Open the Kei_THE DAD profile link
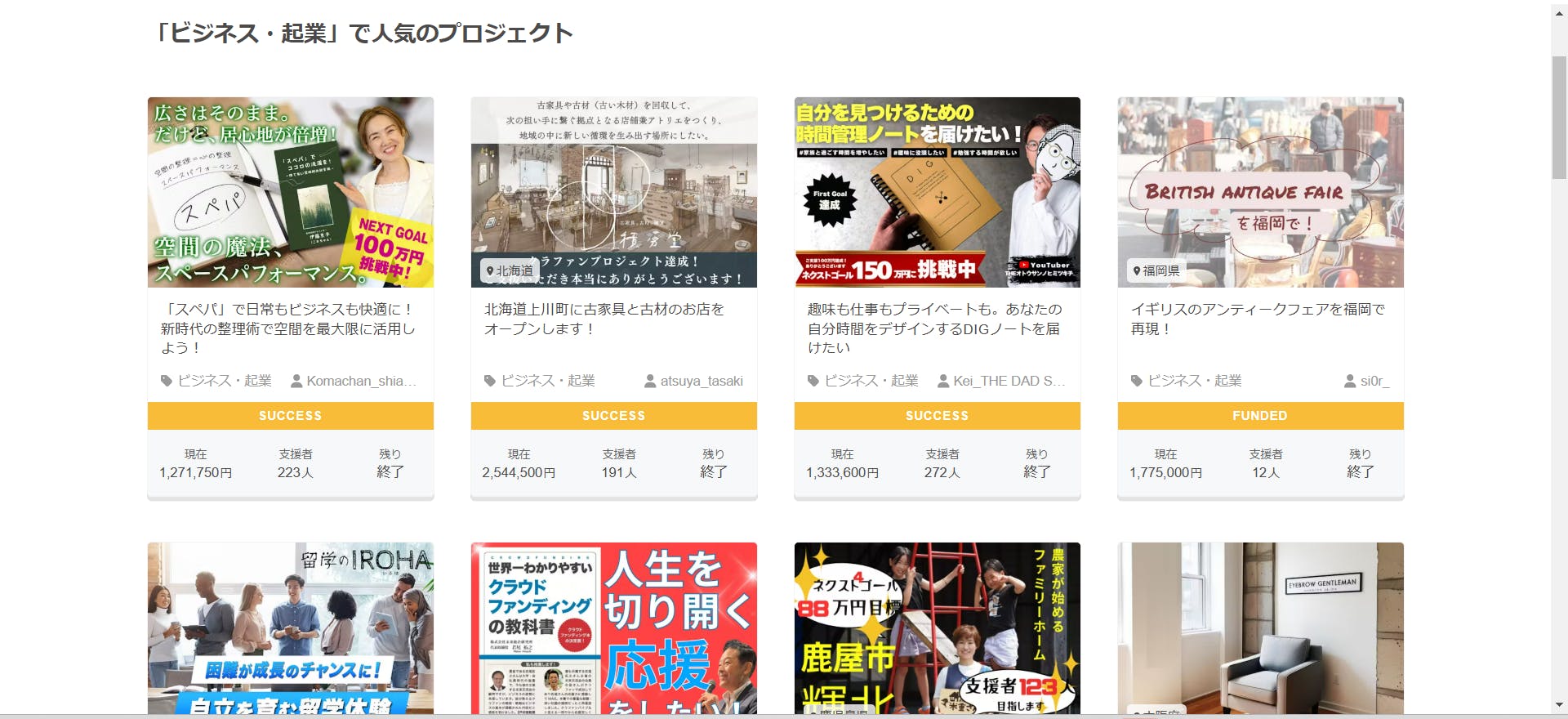Screen dimensions: 1568x719 pos(1009,381)
